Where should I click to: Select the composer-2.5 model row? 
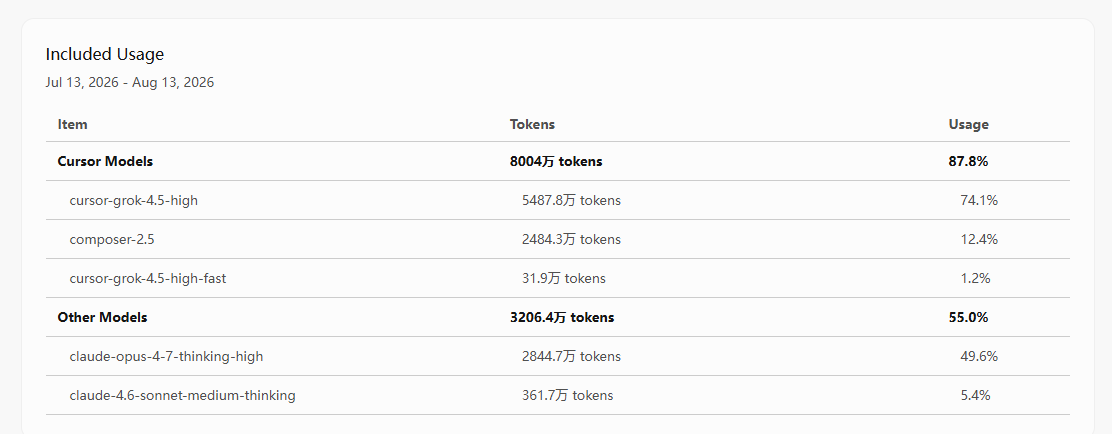[557, 240]
